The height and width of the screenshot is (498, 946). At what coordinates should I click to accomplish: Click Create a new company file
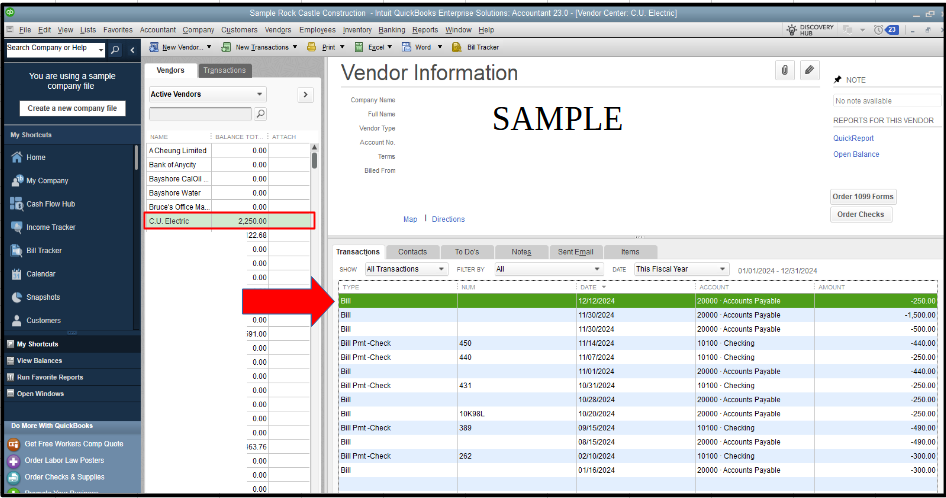pyautogui.click(x=72, y=108)
